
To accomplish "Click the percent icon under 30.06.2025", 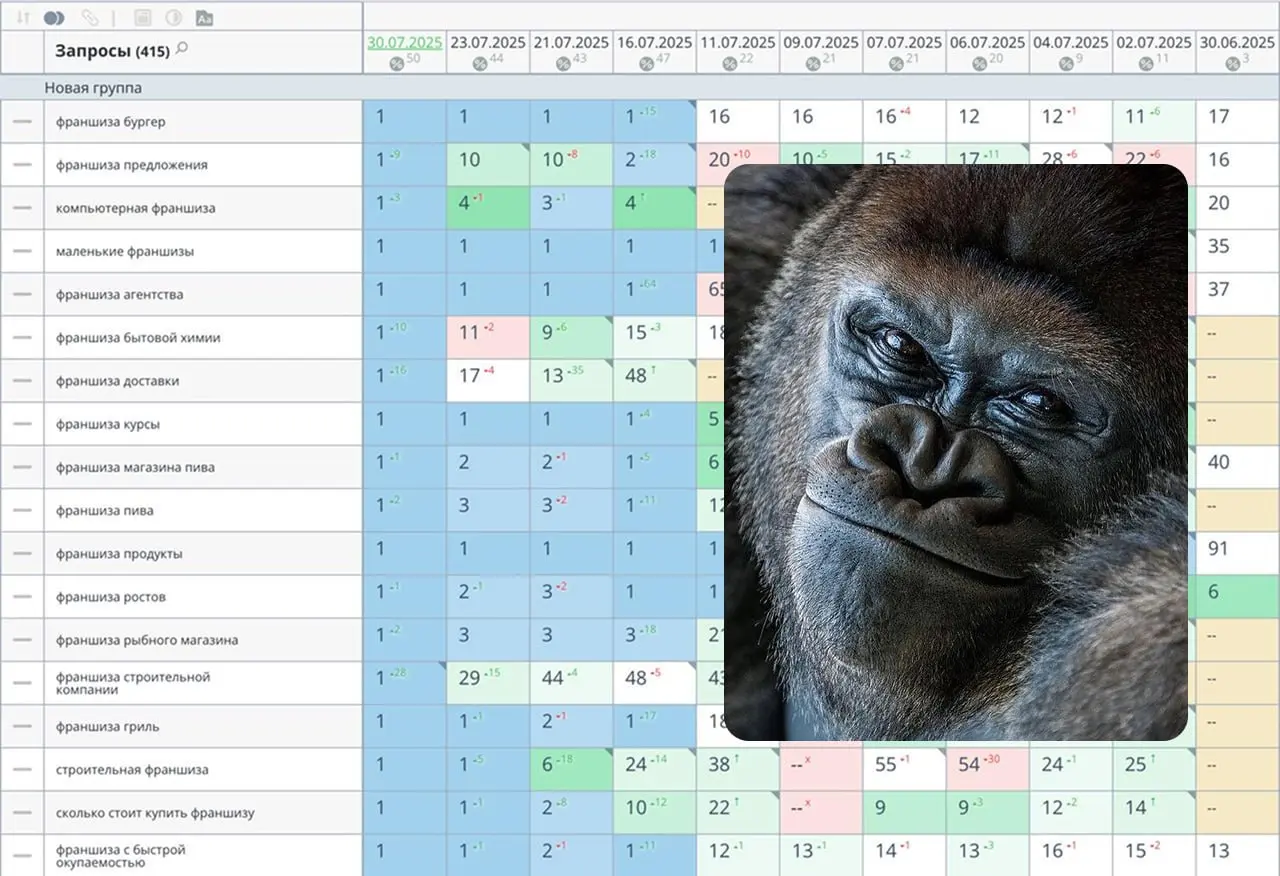I will coord(1233,63).
